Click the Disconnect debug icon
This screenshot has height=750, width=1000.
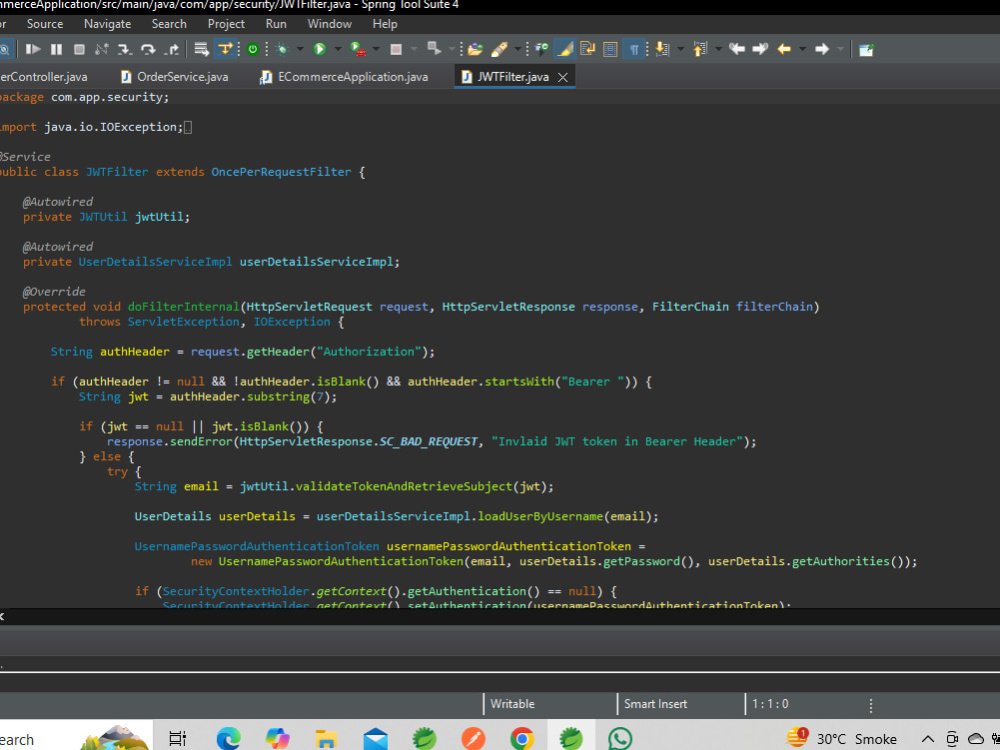coord(101,49)
